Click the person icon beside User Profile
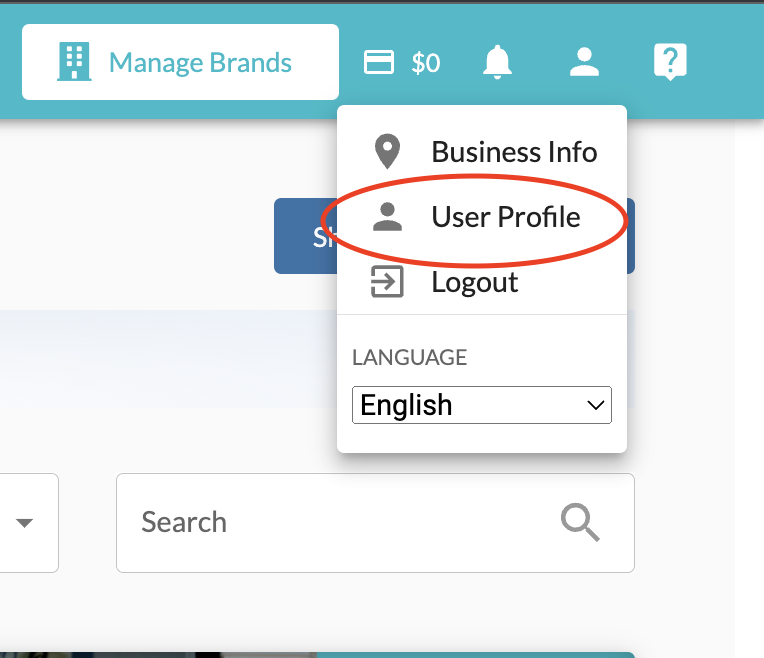The image size is (764, 658). [x=387, y=217]
